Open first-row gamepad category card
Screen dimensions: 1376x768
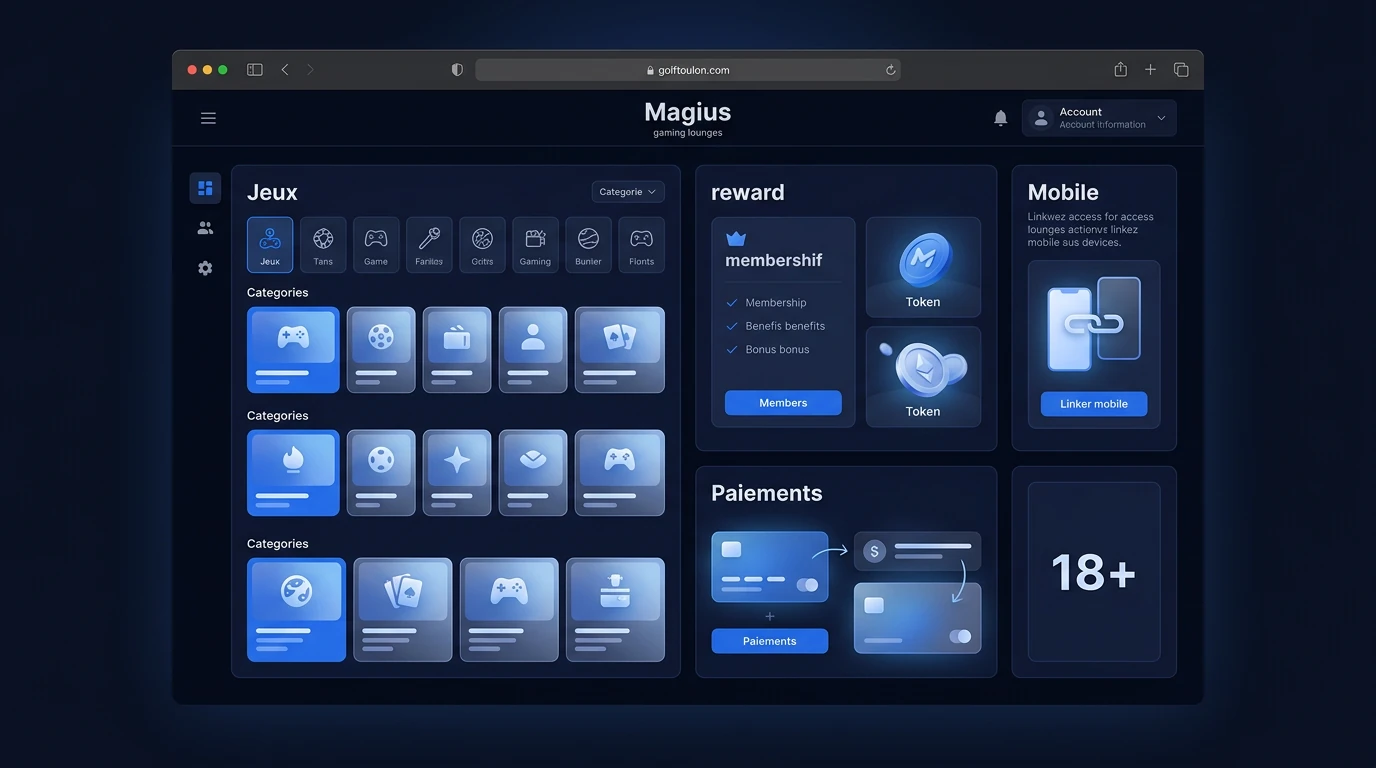[293, 350]
